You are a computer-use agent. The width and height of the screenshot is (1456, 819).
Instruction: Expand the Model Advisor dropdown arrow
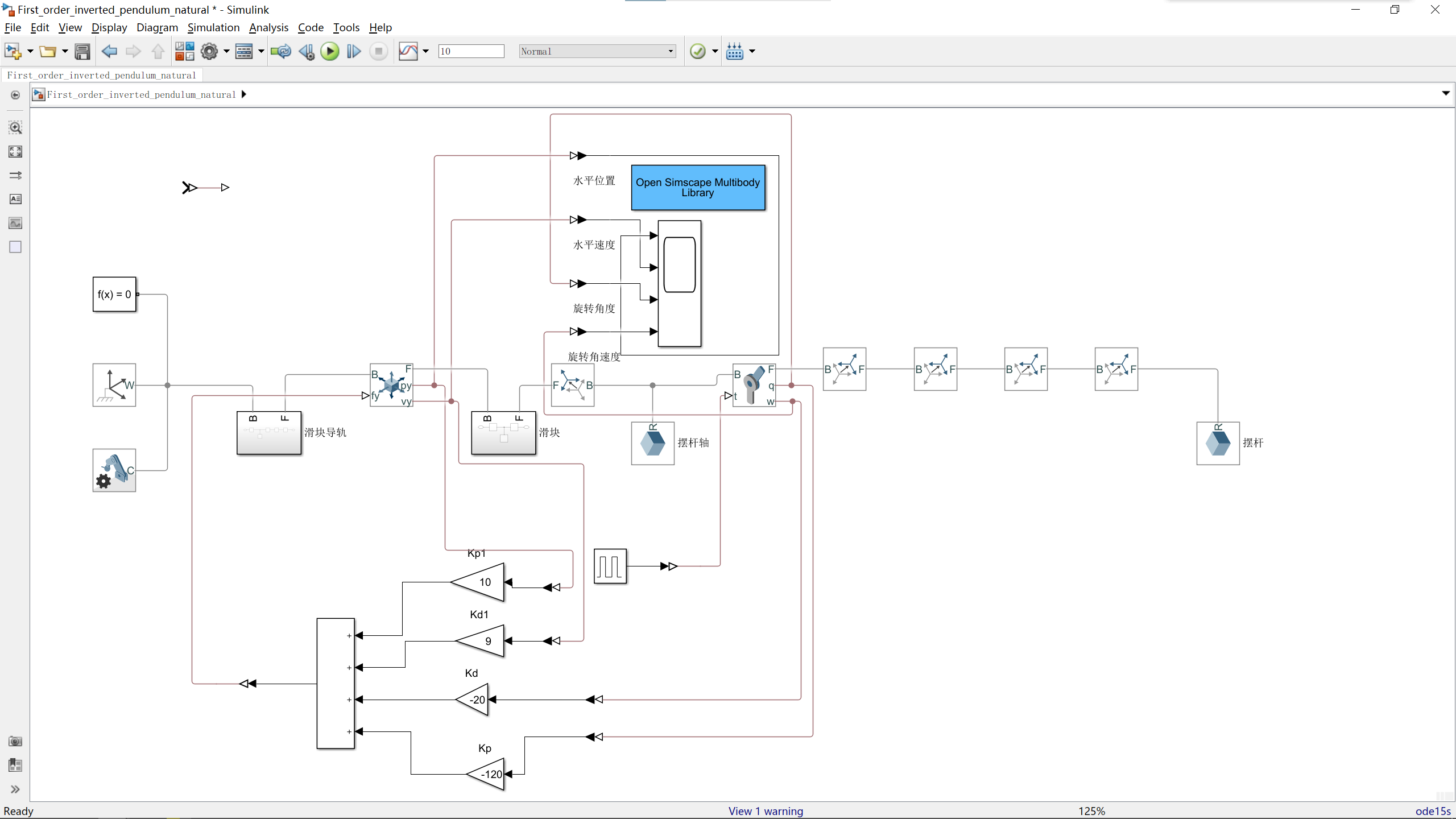point(715,51)
